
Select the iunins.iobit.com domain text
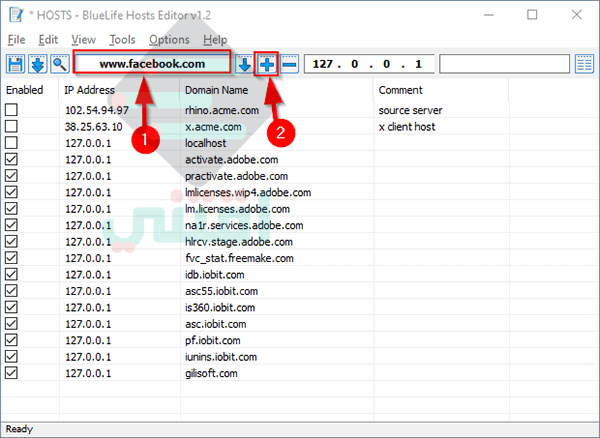pyautogui.click(x=221, y=357)
